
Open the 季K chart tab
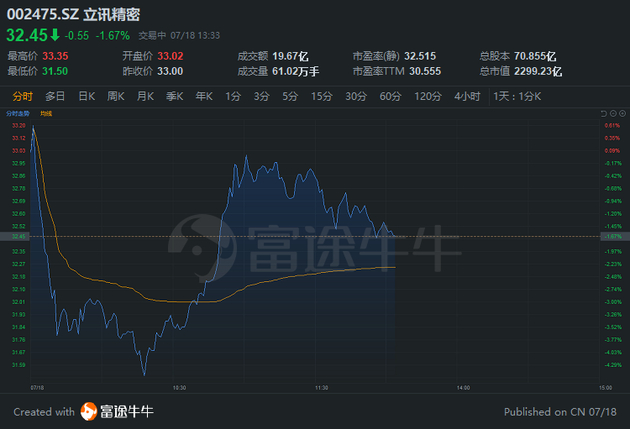pyautogui.click(x=175, y=96)
